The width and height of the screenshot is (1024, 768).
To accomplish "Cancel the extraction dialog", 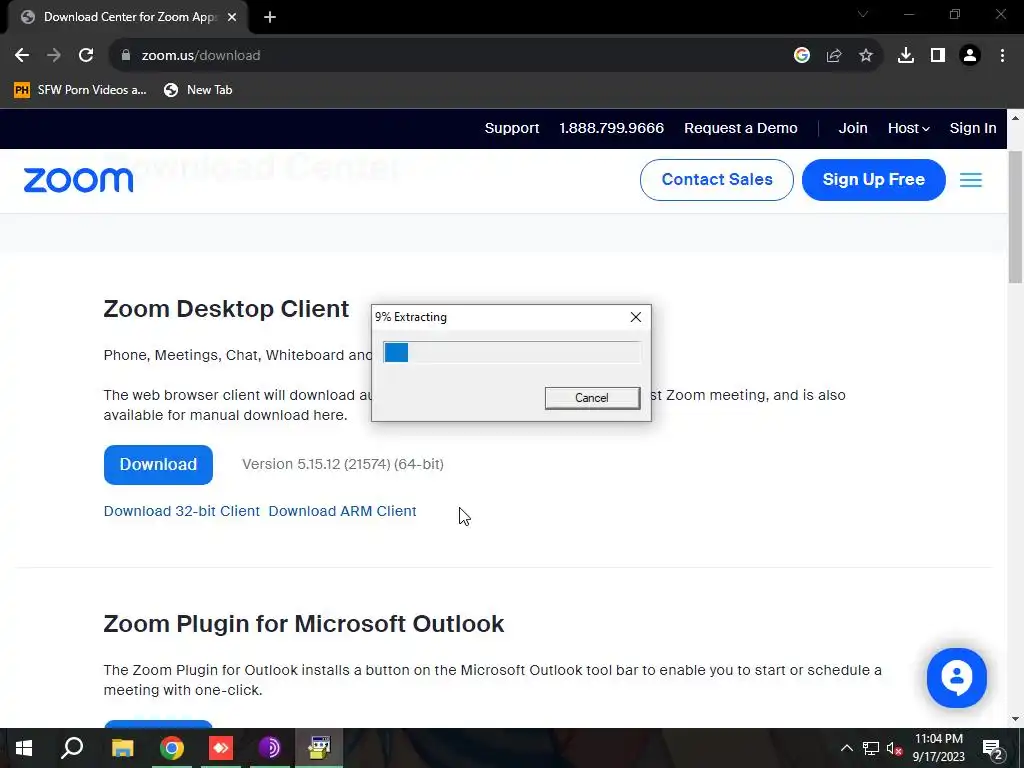I will (x=592, y=398).
